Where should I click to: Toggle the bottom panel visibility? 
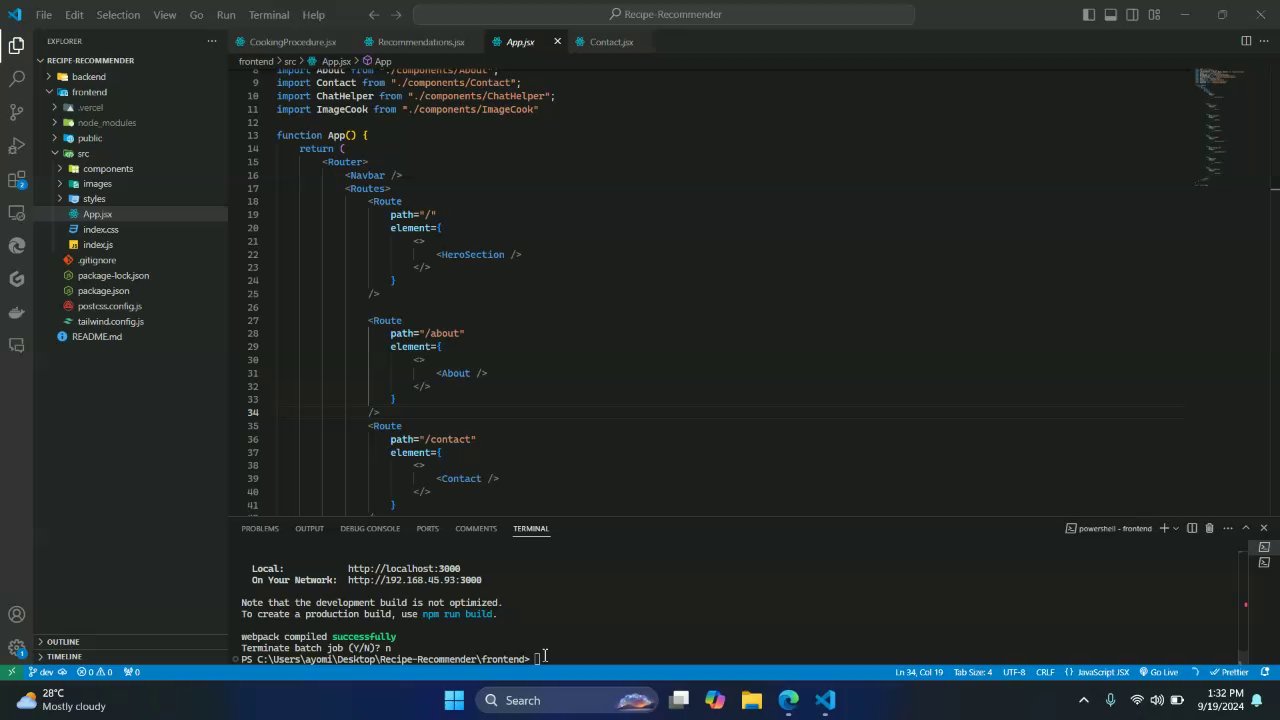click(x=1111, y=15)
